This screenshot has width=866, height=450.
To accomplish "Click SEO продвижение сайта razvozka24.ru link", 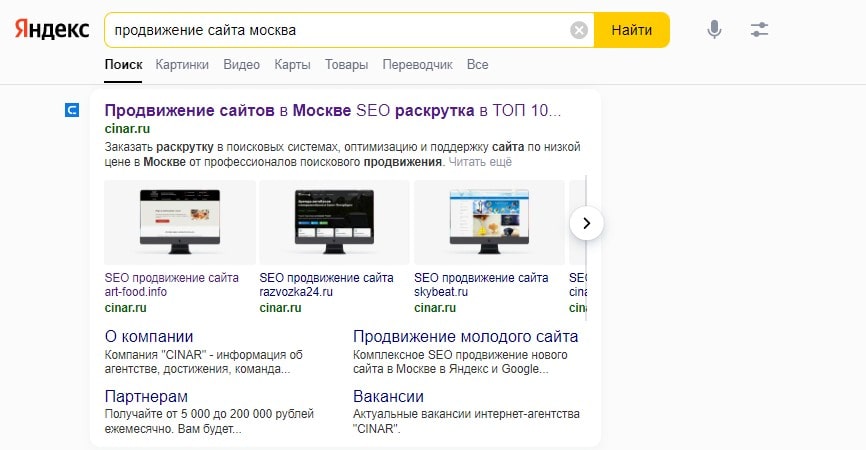I will coord(326,284).
